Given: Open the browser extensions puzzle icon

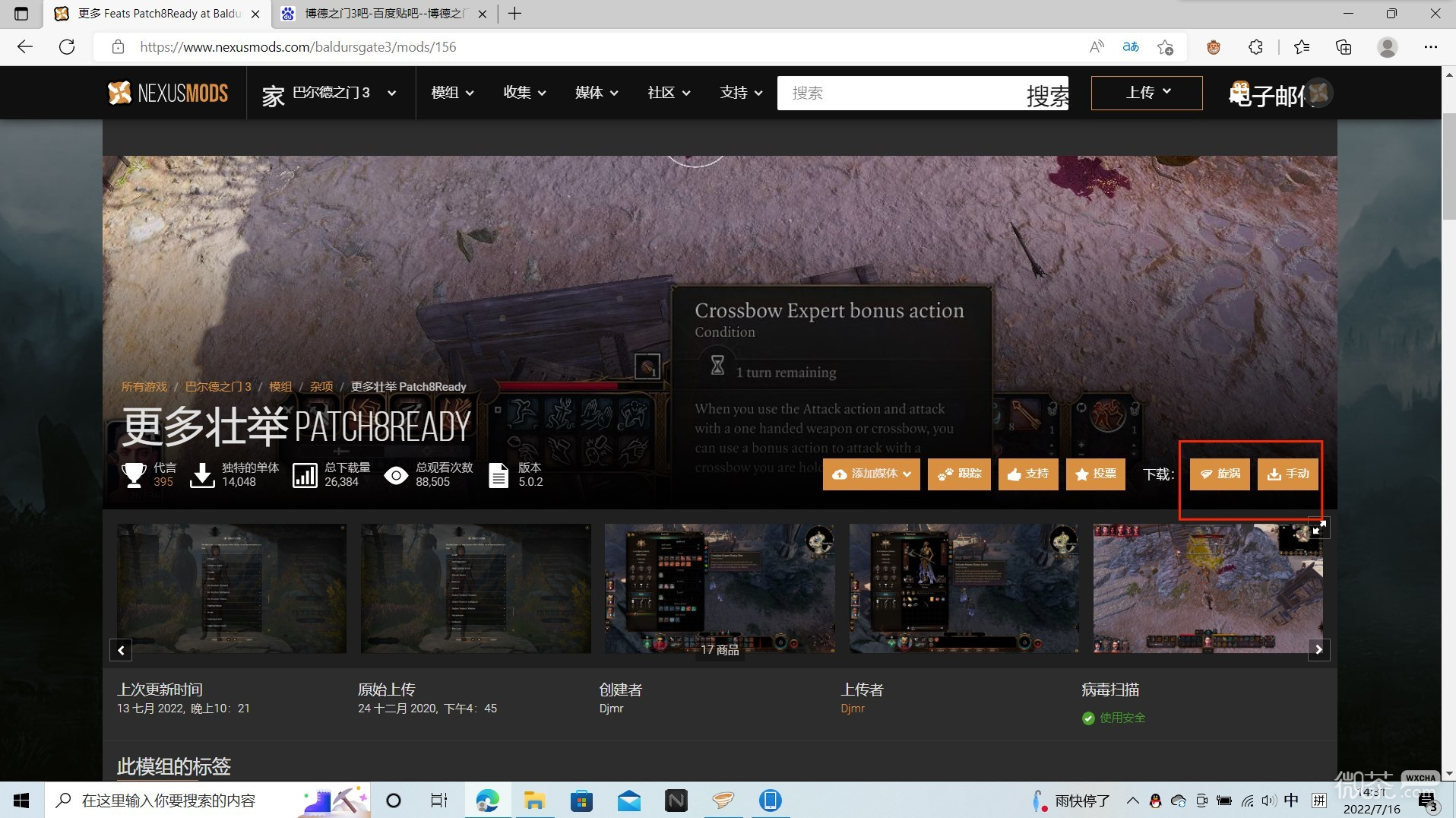Looking at the screenshot, I should pos(1255,46).
